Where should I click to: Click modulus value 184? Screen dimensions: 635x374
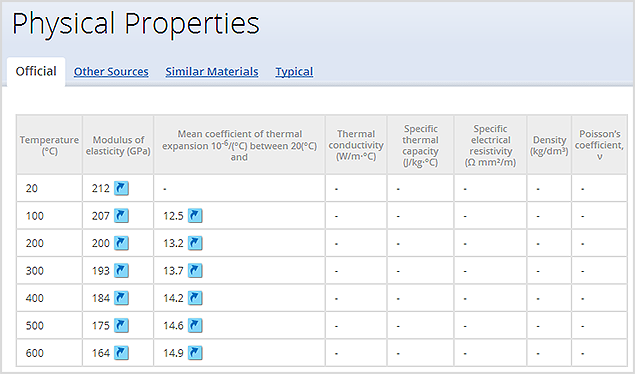tap(100, 298)
